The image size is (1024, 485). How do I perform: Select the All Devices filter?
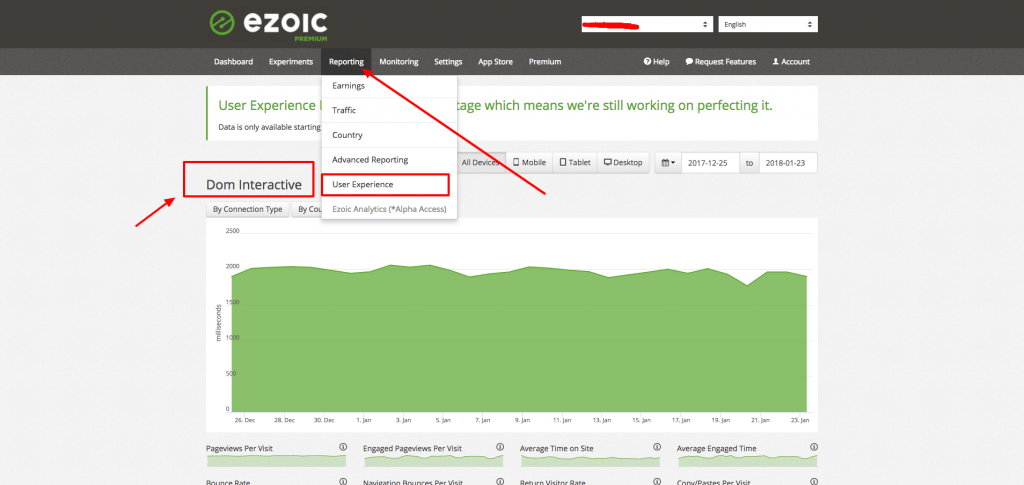click(480, 163)
